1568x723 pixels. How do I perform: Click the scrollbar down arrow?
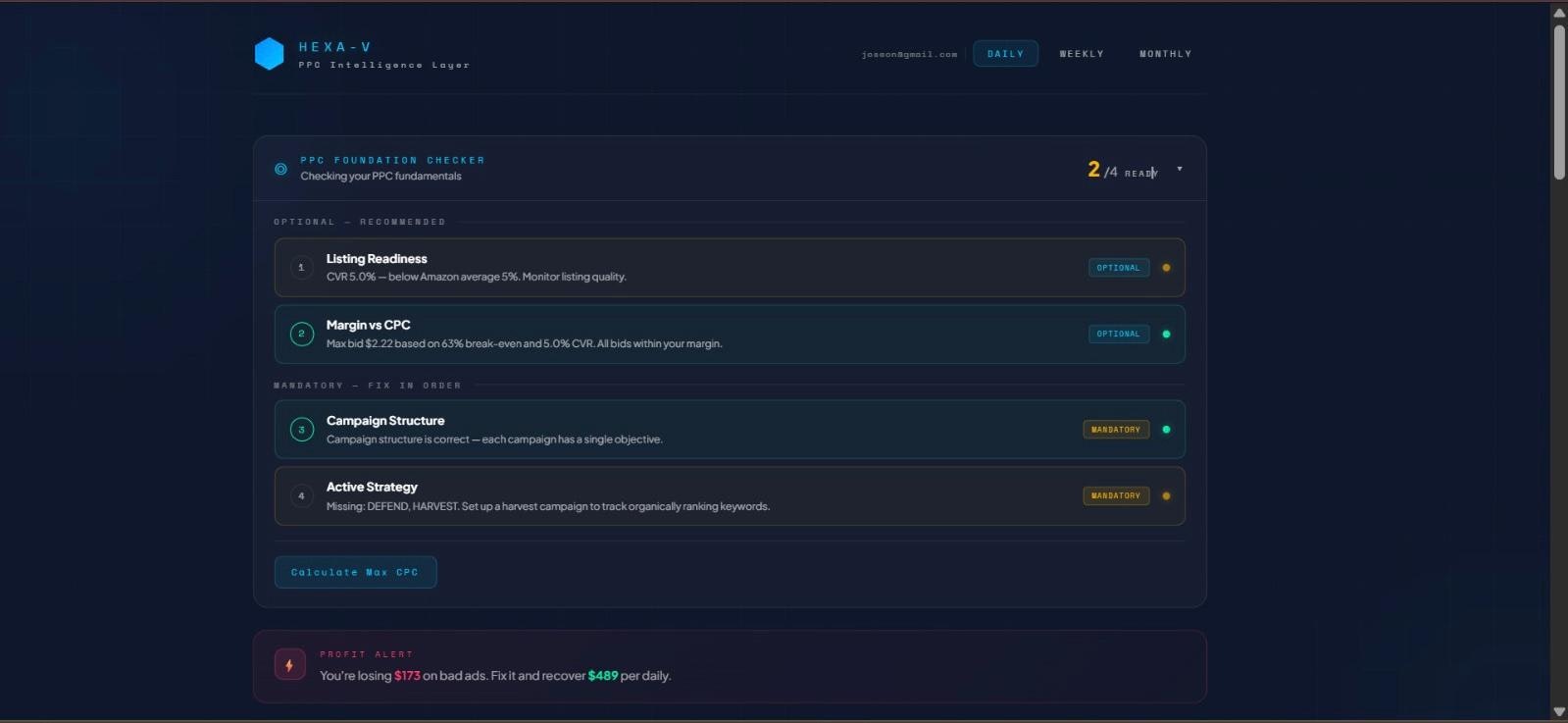point(1559,712)
